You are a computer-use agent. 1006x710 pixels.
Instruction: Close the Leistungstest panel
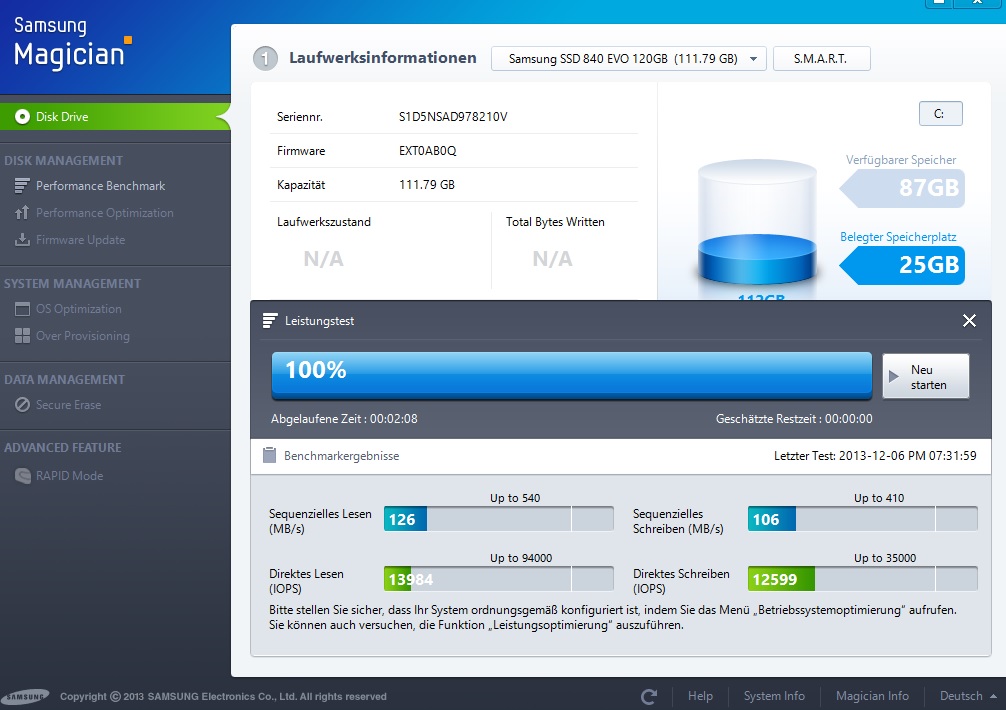pos(969,321)
